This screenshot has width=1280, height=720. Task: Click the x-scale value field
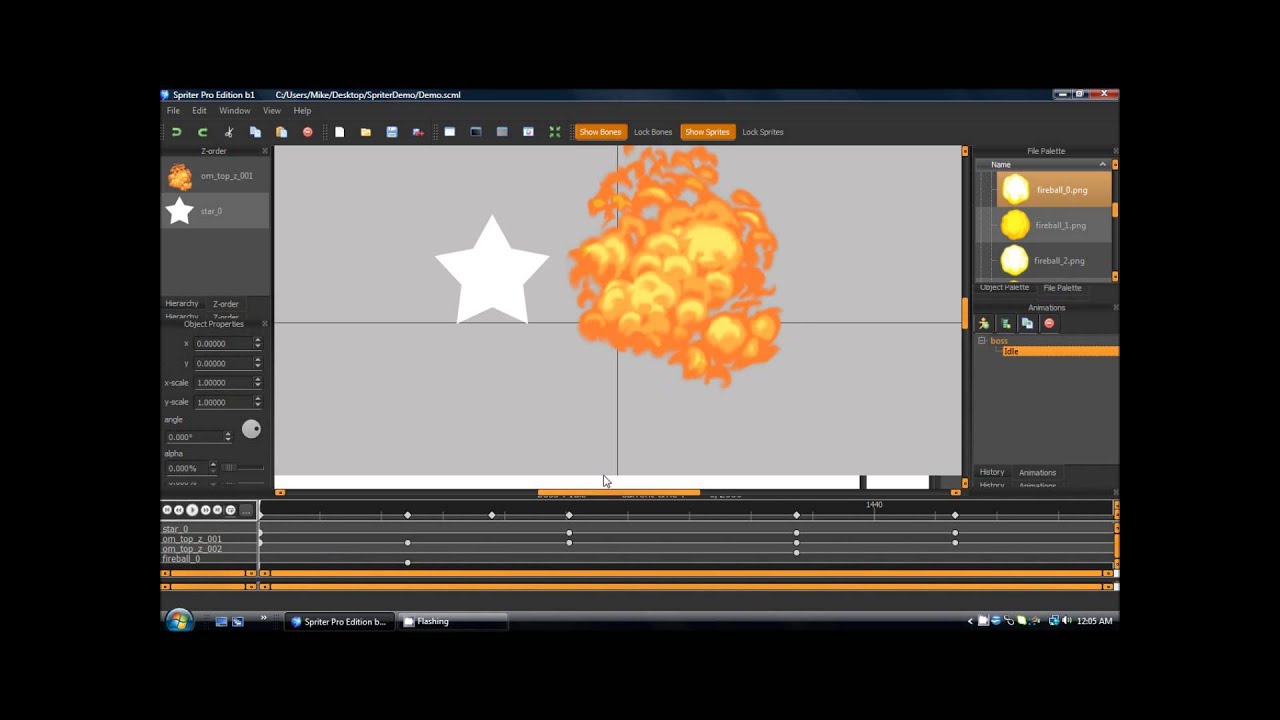pyautogui.click(x=223, y=382)
